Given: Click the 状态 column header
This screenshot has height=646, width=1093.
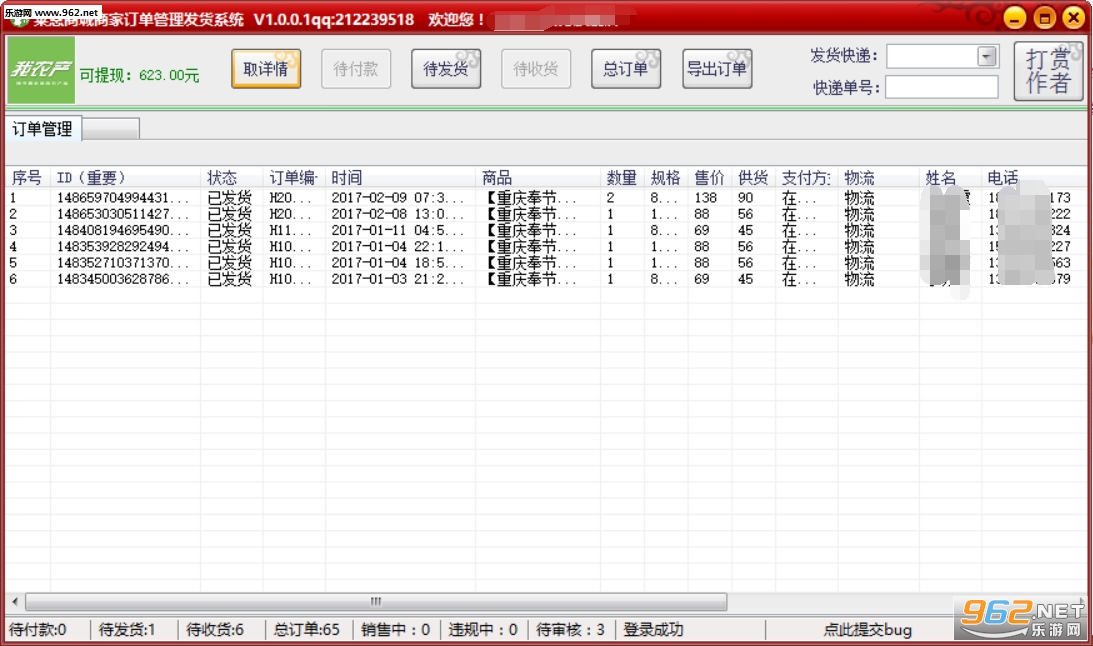Looking at the screenshot, I should 232,178.
